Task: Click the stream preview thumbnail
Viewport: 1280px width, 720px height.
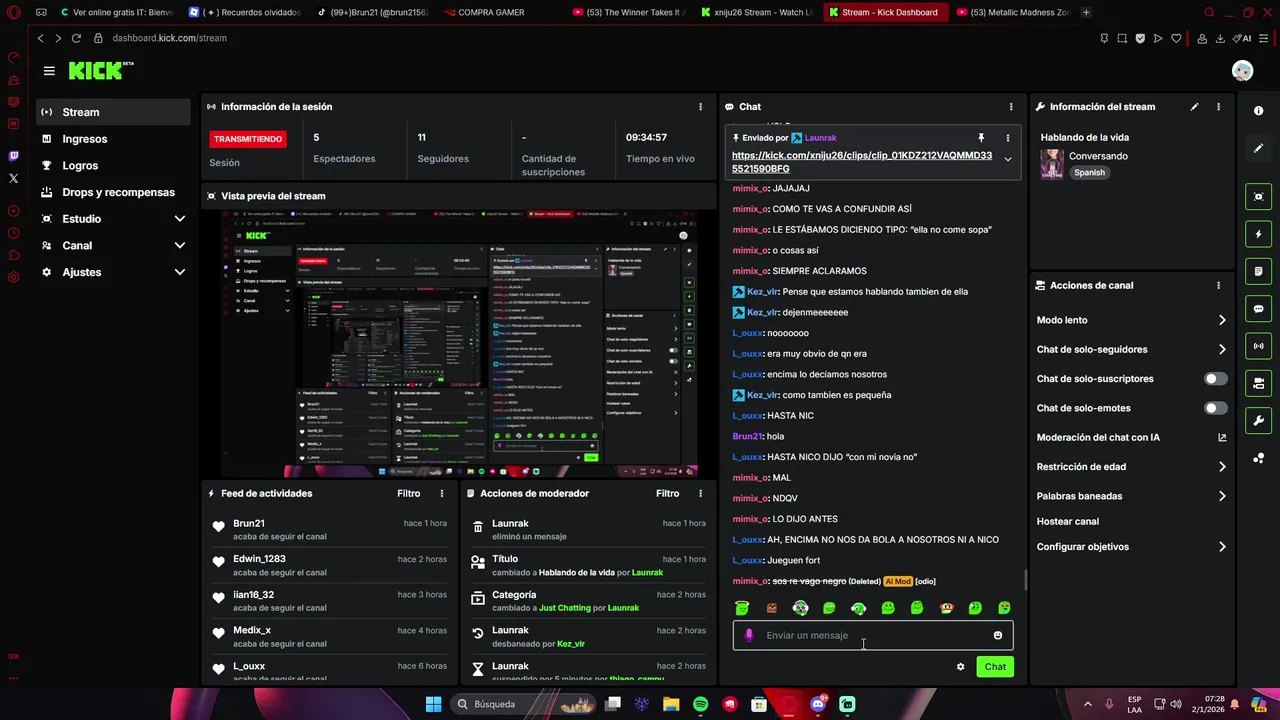Action: pyautogui.click(x=460, y=344)
